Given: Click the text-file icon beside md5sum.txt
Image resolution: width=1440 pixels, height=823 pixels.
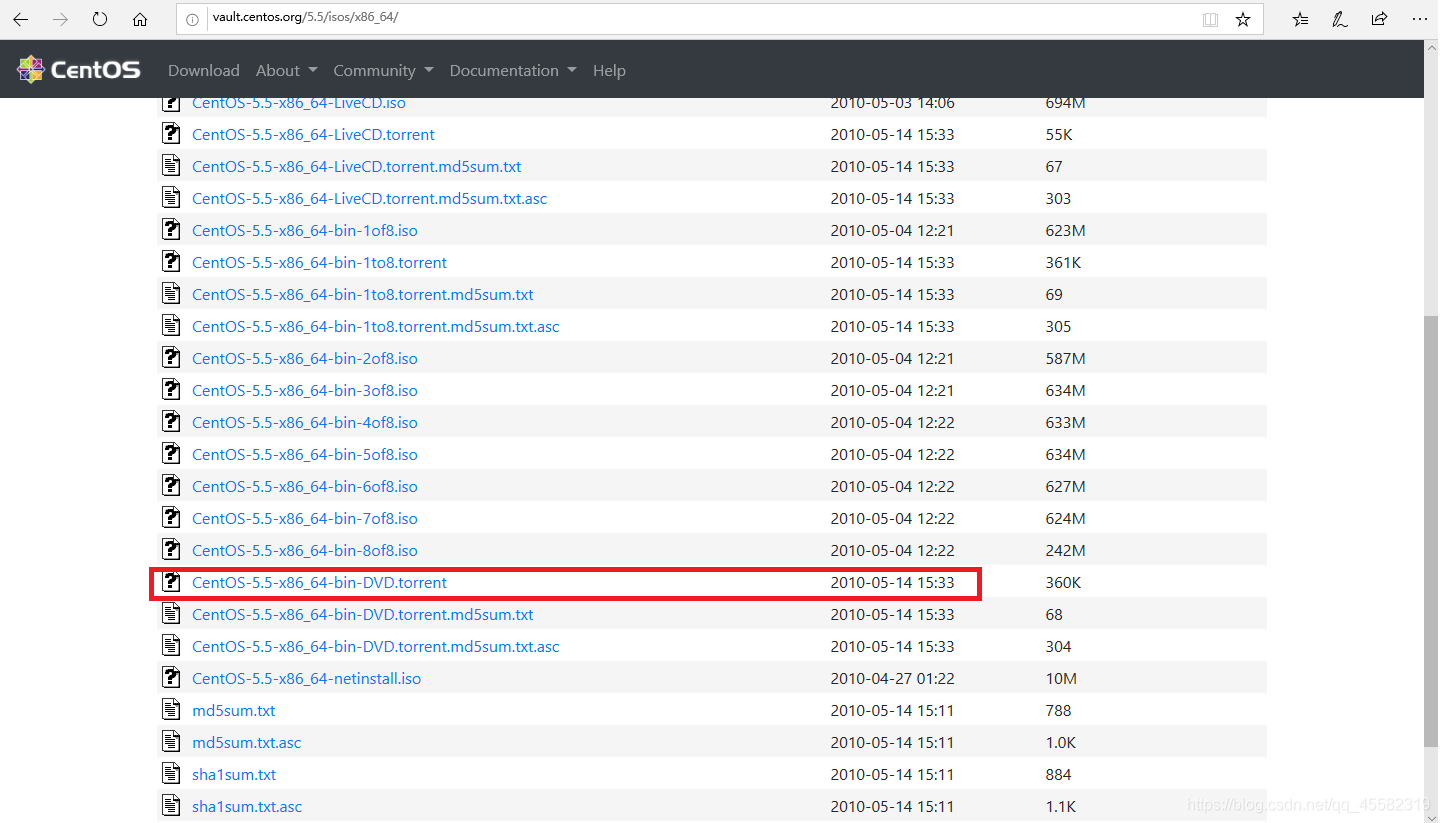Looking at the screenshot, I should (171, 709).
